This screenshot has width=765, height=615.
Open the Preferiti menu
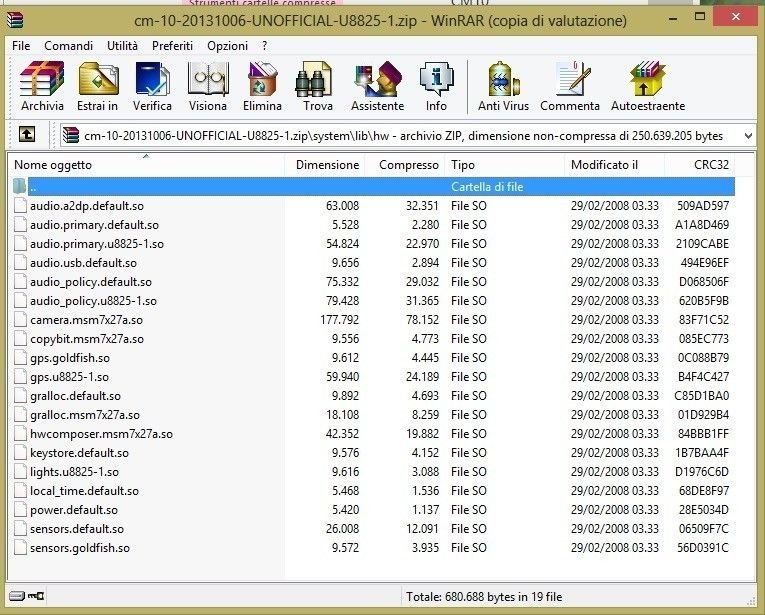(172, 46)
